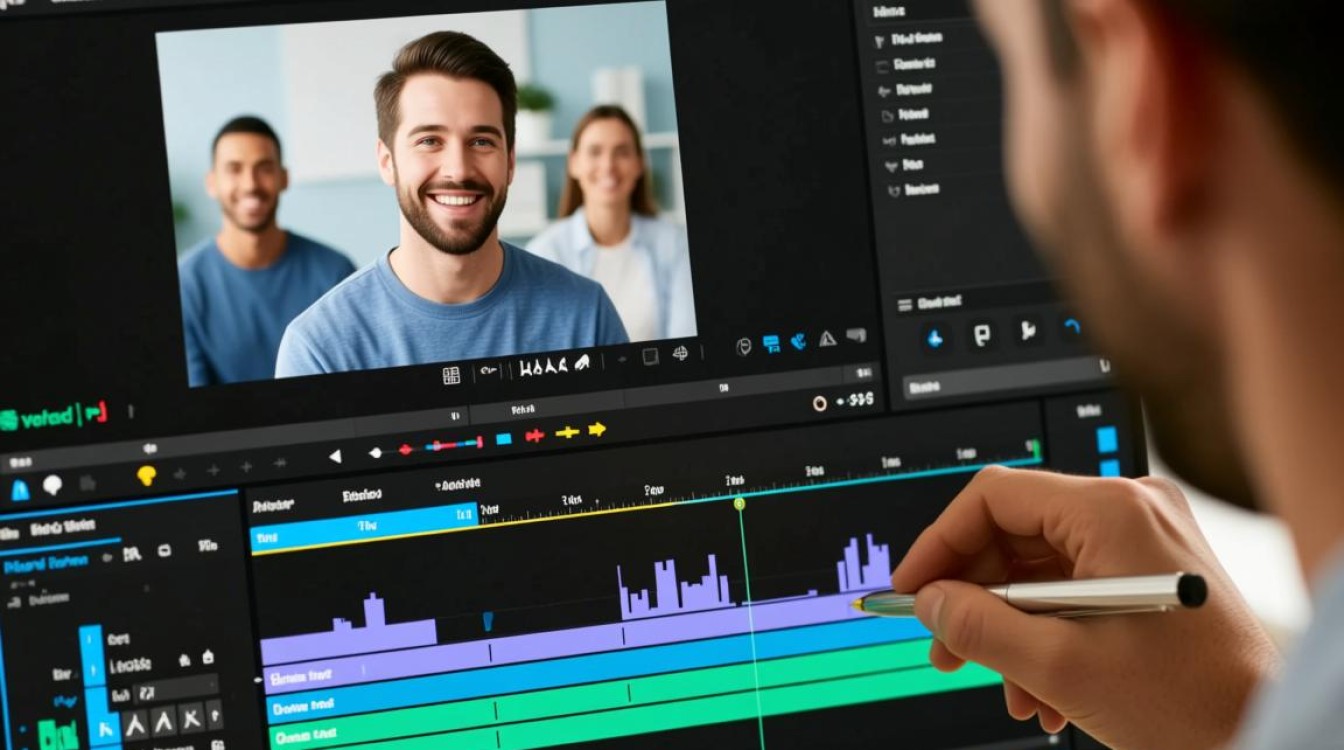
Task: Click the green playhead marker on the ruler
Action: point(739,503)
